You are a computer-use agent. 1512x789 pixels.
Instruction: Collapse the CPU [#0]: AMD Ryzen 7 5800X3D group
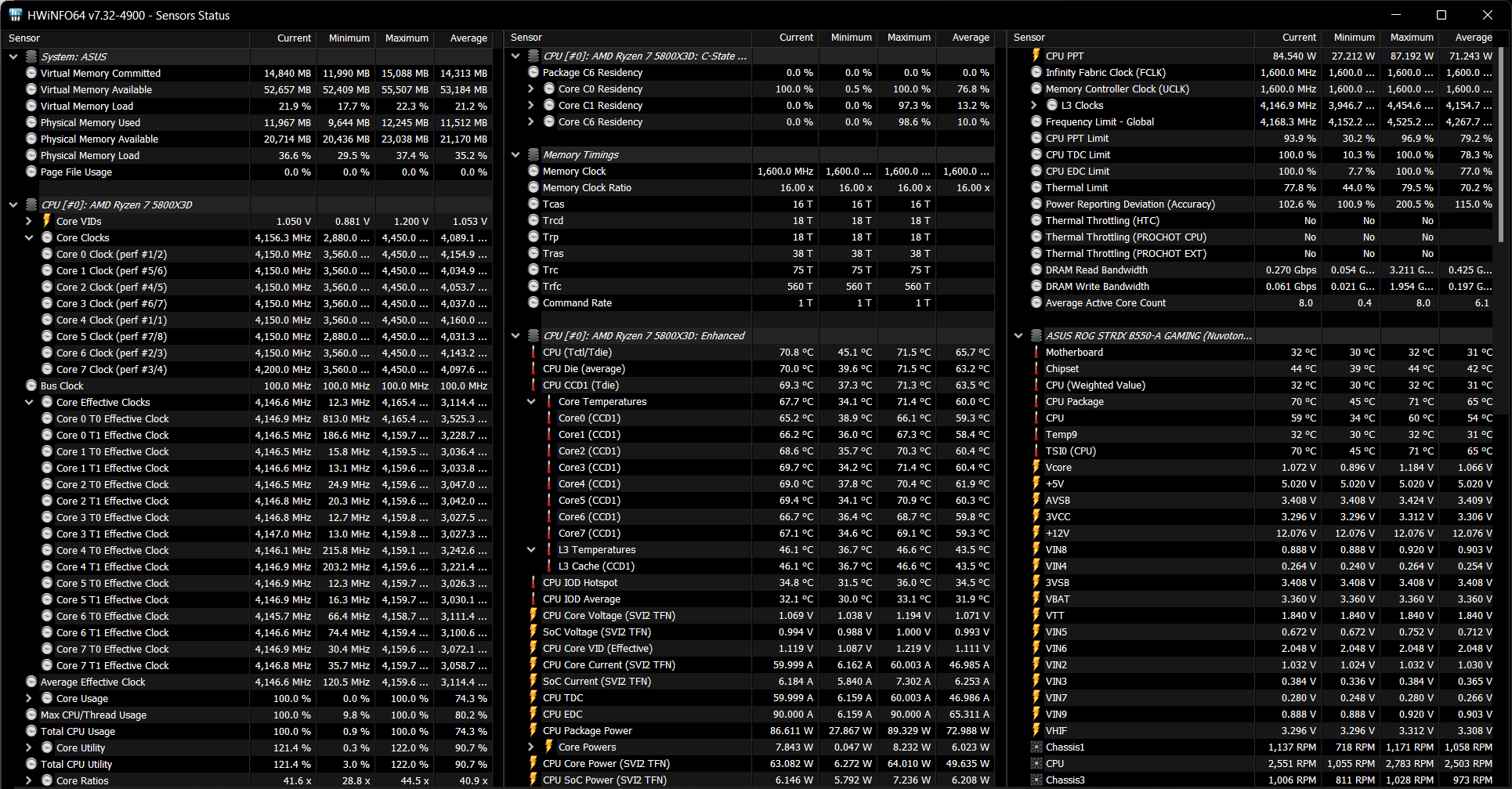click(x=13, y=204)
